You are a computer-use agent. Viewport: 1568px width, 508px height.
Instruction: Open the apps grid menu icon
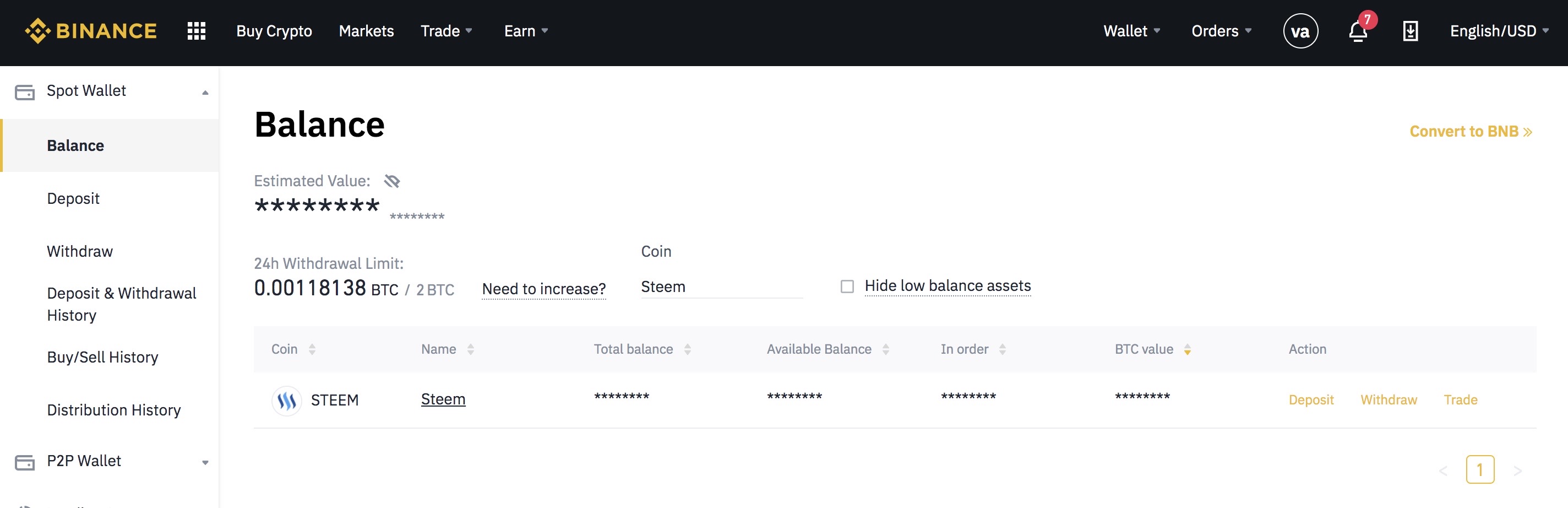(196, 31)
